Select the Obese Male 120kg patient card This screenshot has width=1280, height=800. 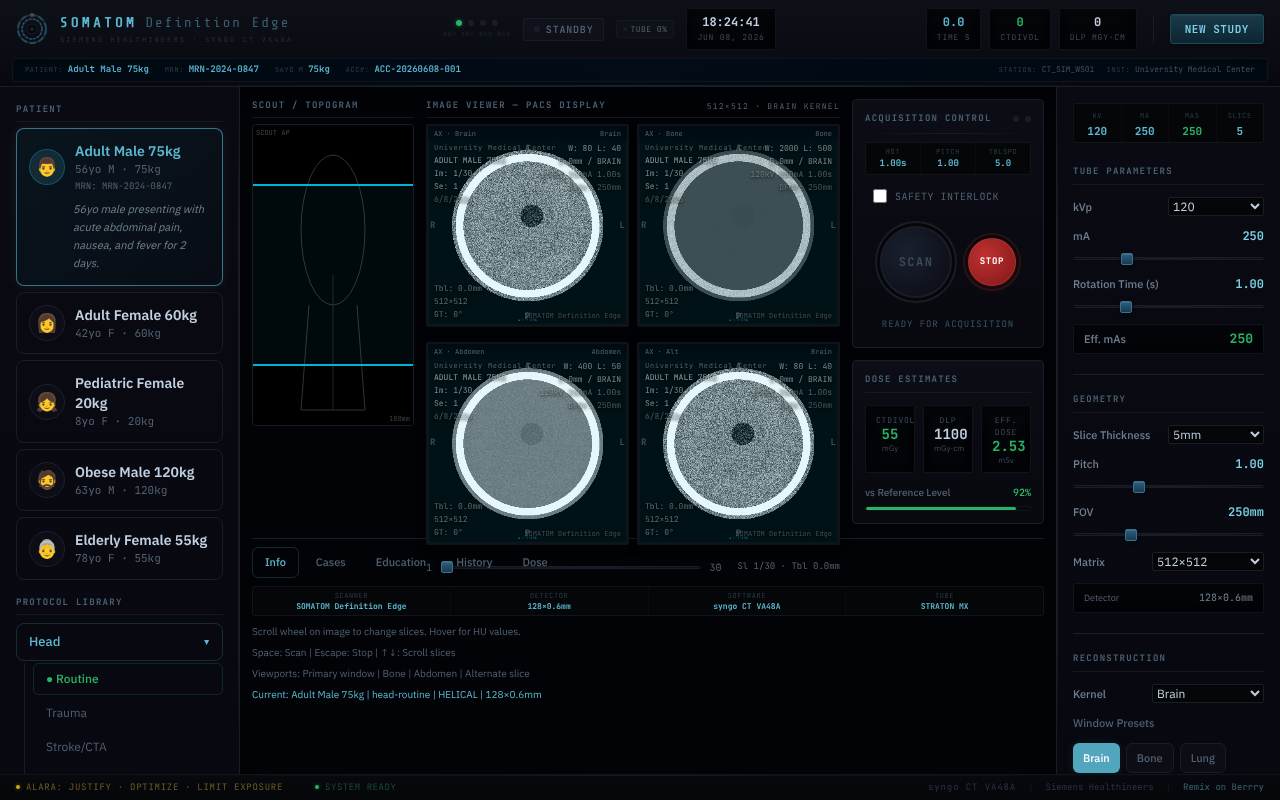point(119,480)
